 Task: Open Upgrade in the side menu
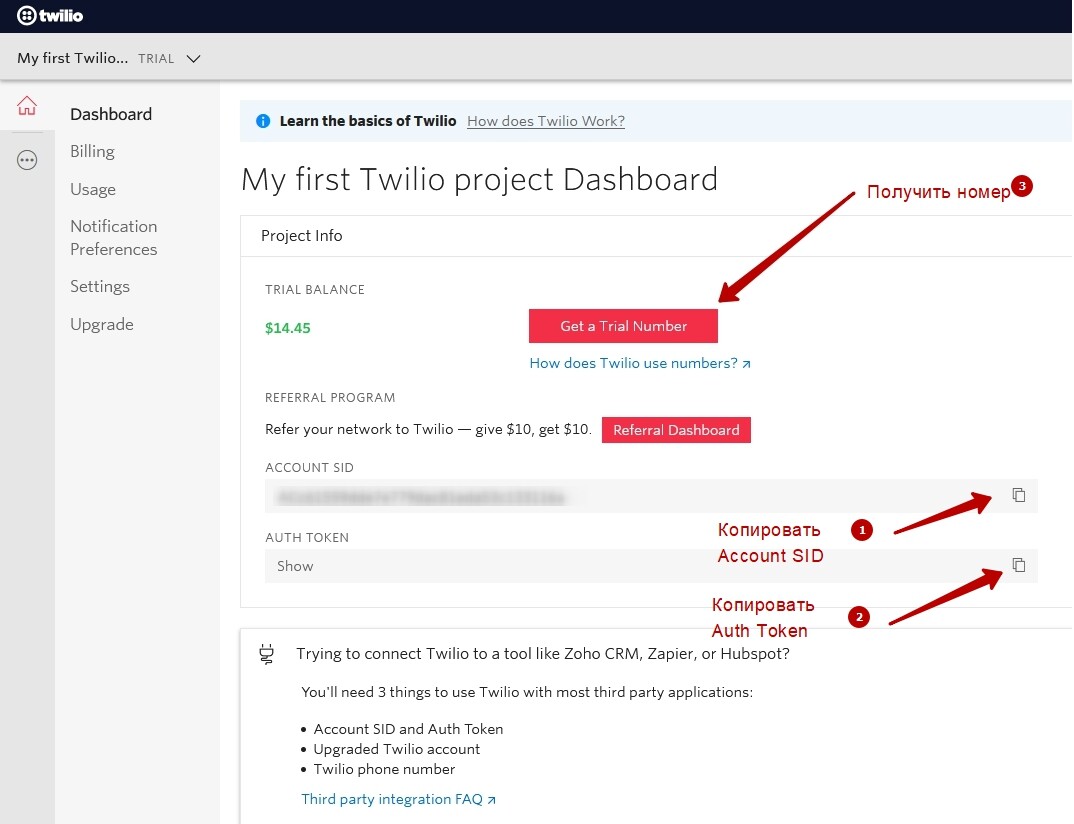pyautogui.click(x=102, y=324)
